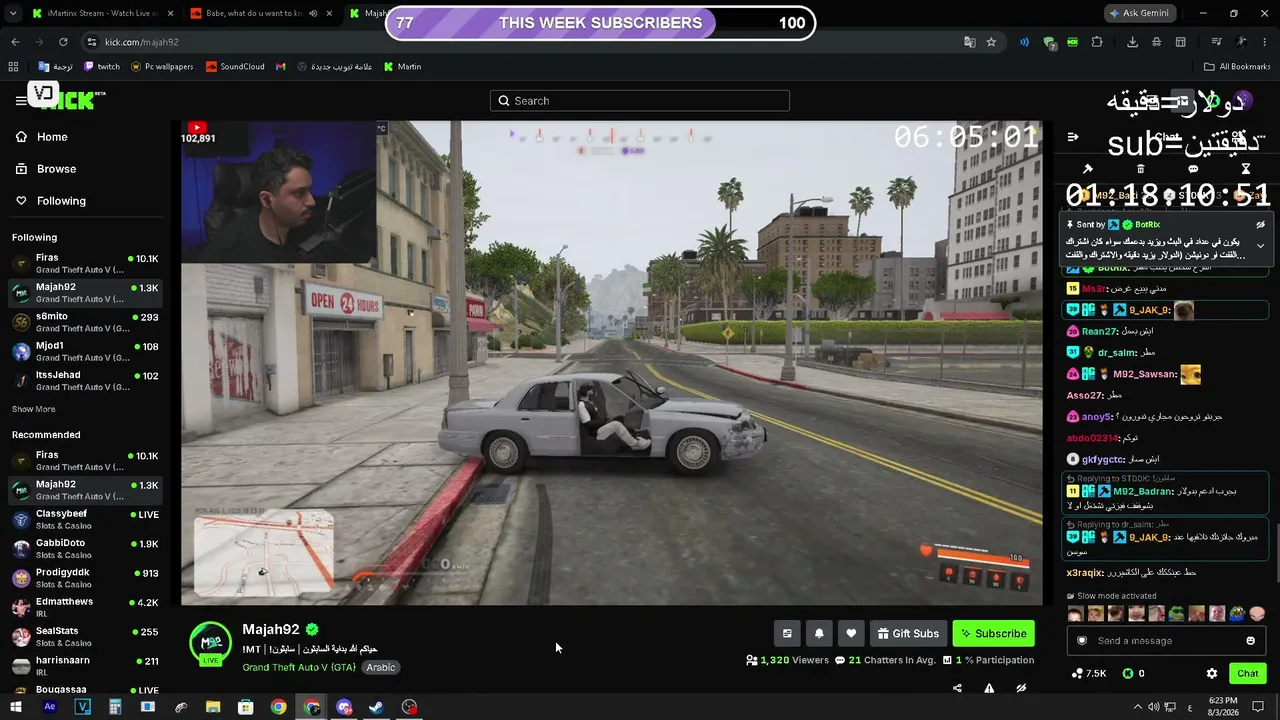Image resolution: width=1280 pixels, height=720 pixels.
Task: Open GabbiDoto recommended channel
Action: [x=85, y=549]
